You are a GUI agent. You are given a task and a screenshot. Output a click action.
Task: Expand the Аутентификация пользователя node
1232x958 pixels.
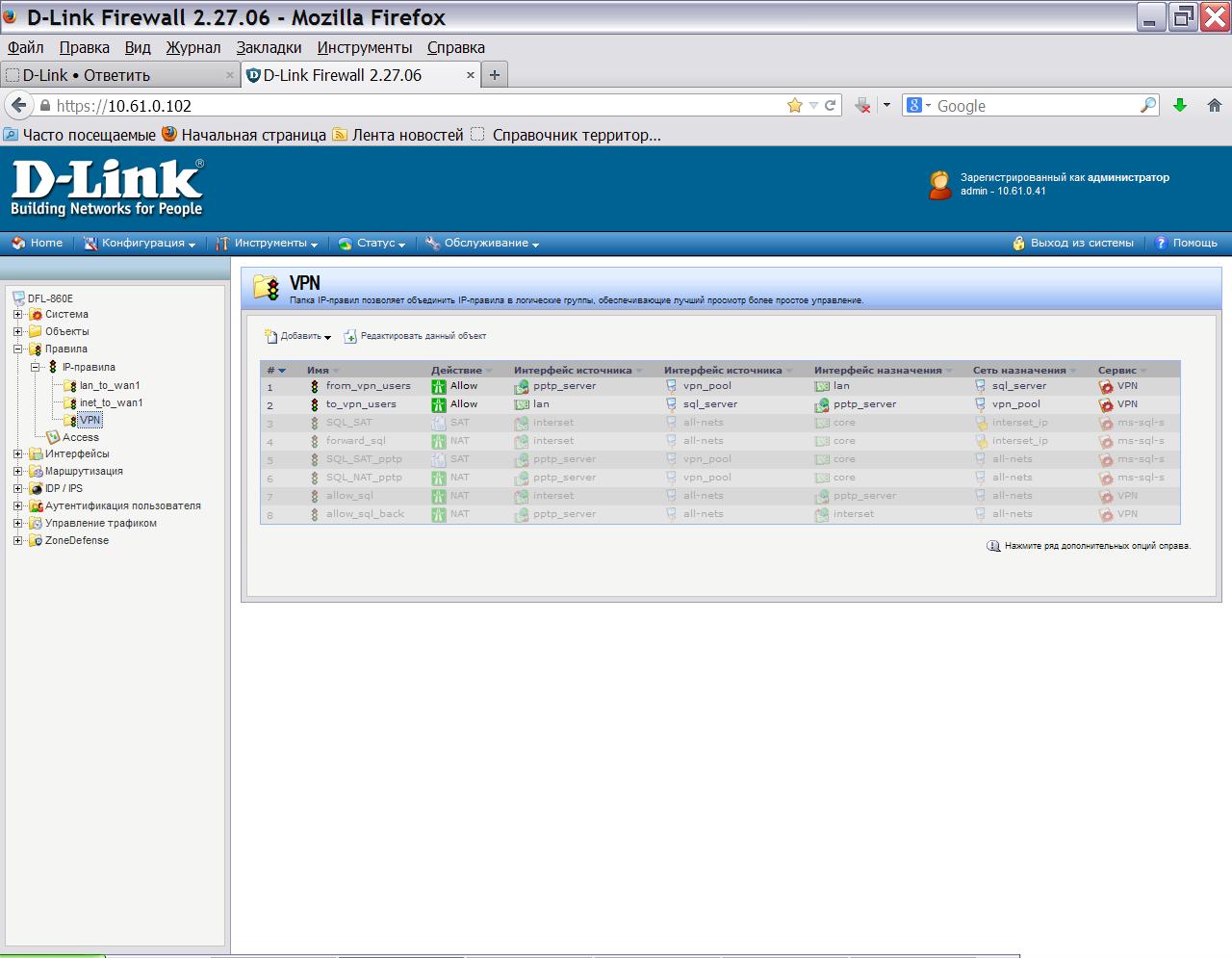[x=17, y=506]
